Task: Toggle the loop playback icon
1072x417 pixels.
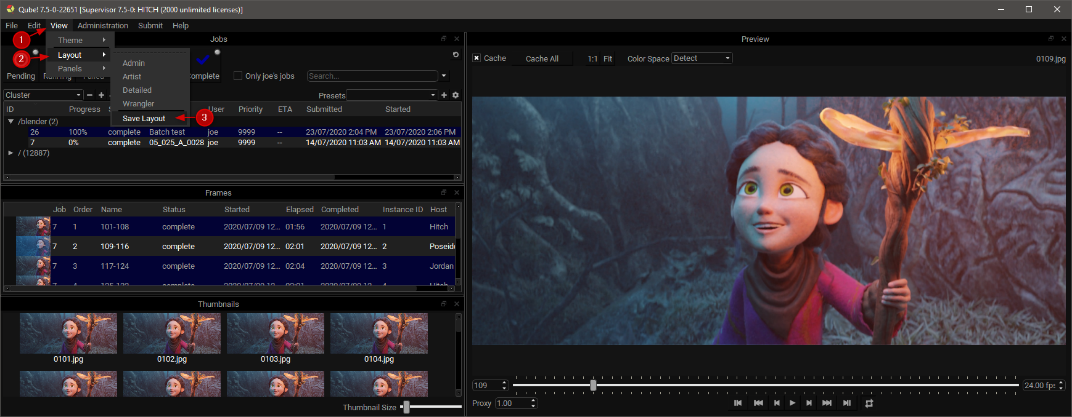Action: click(869, 403)
